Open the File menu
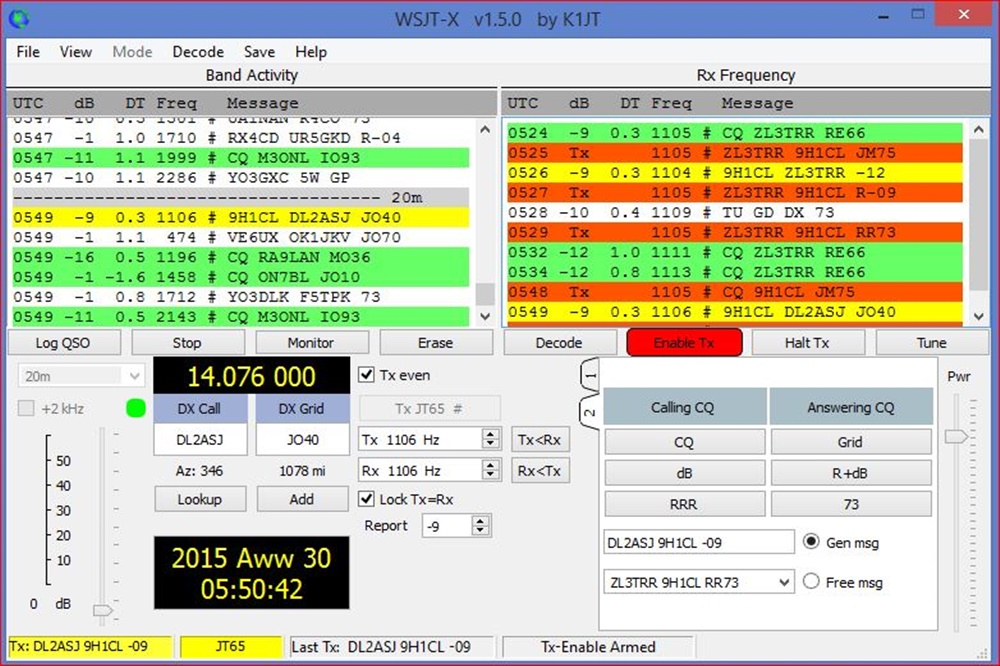Viewport: 1000px width, 666px height. click(x=28, y=52)
